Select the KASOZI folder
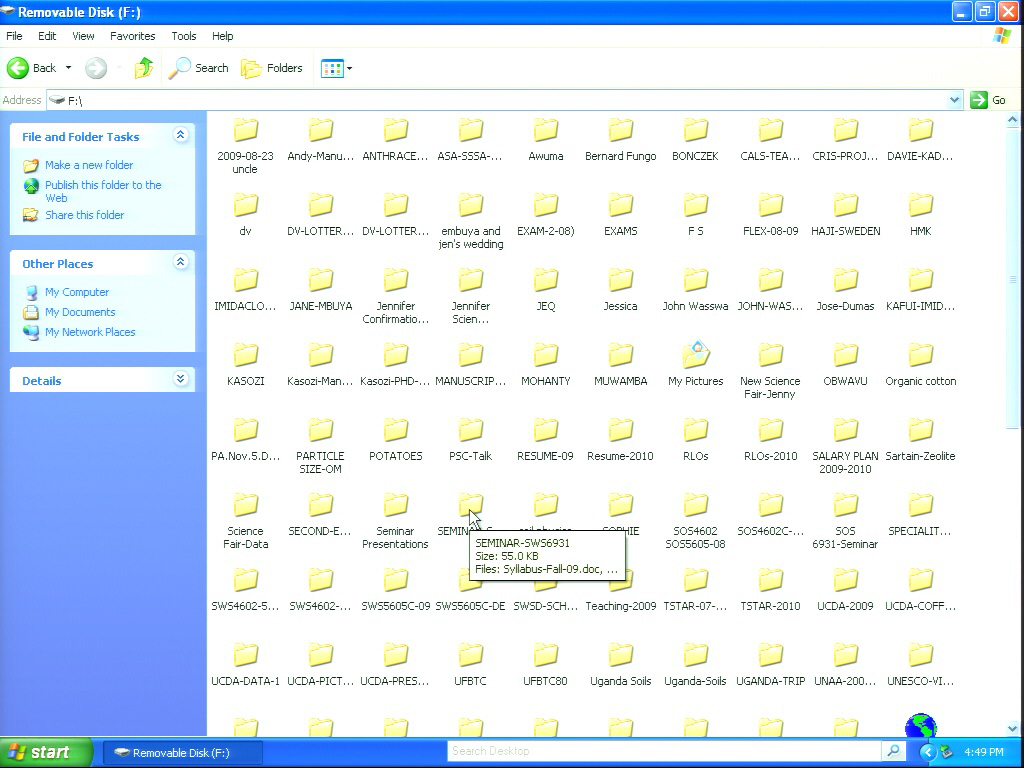Screen dimensions: 1024x768 pos(246,365)
